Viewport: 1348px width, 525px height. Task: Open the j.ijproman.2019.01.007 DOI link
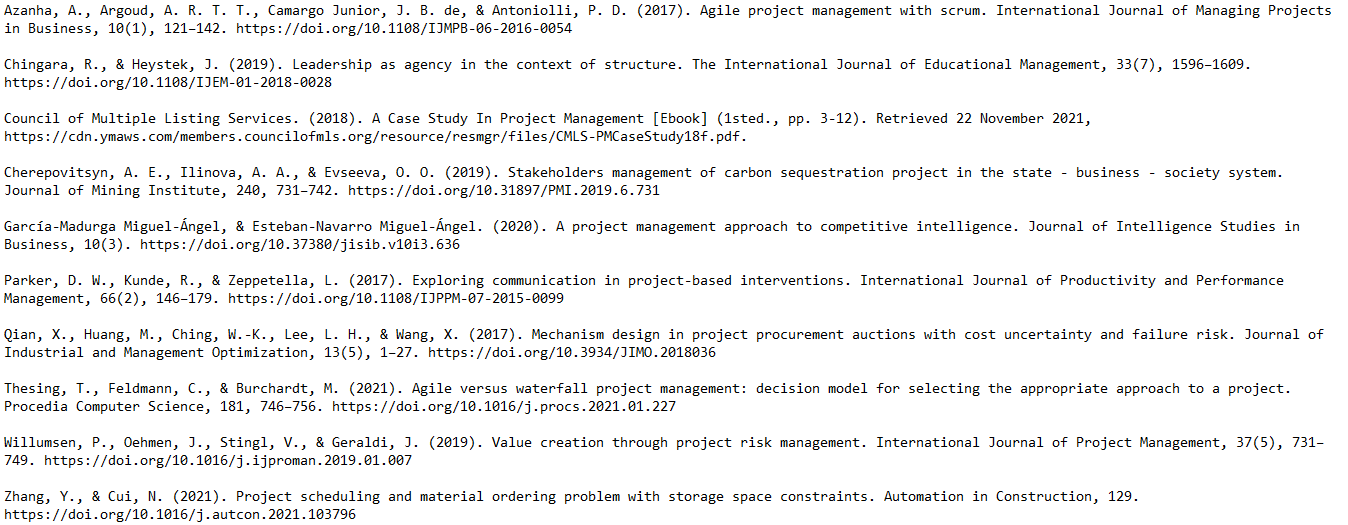[228, 461]
